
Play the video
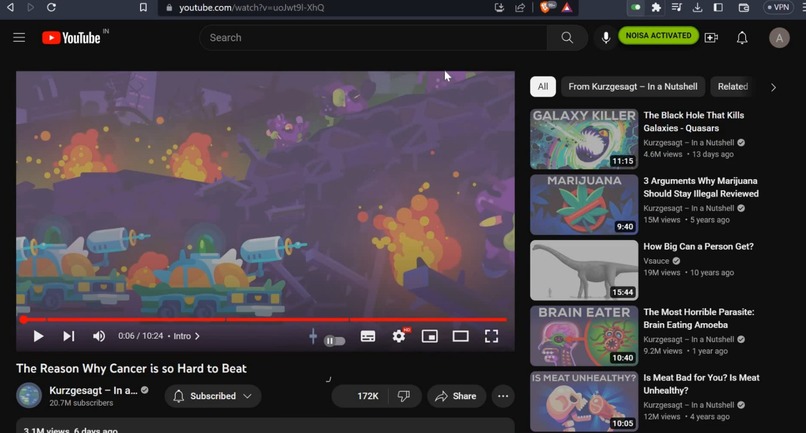pos(38,336)
